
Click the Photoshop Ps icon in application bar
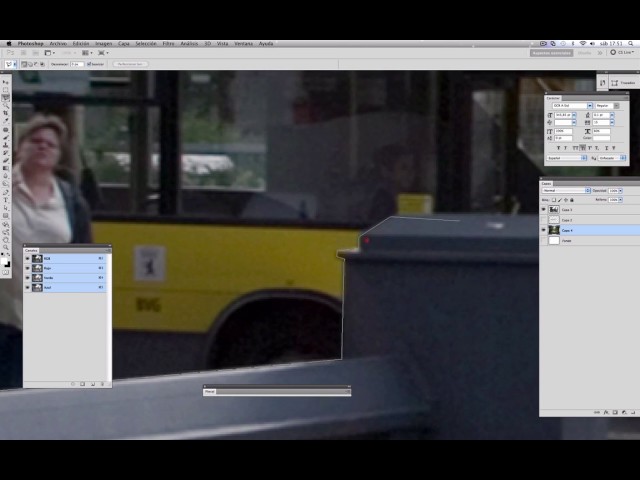click(10, 53)
